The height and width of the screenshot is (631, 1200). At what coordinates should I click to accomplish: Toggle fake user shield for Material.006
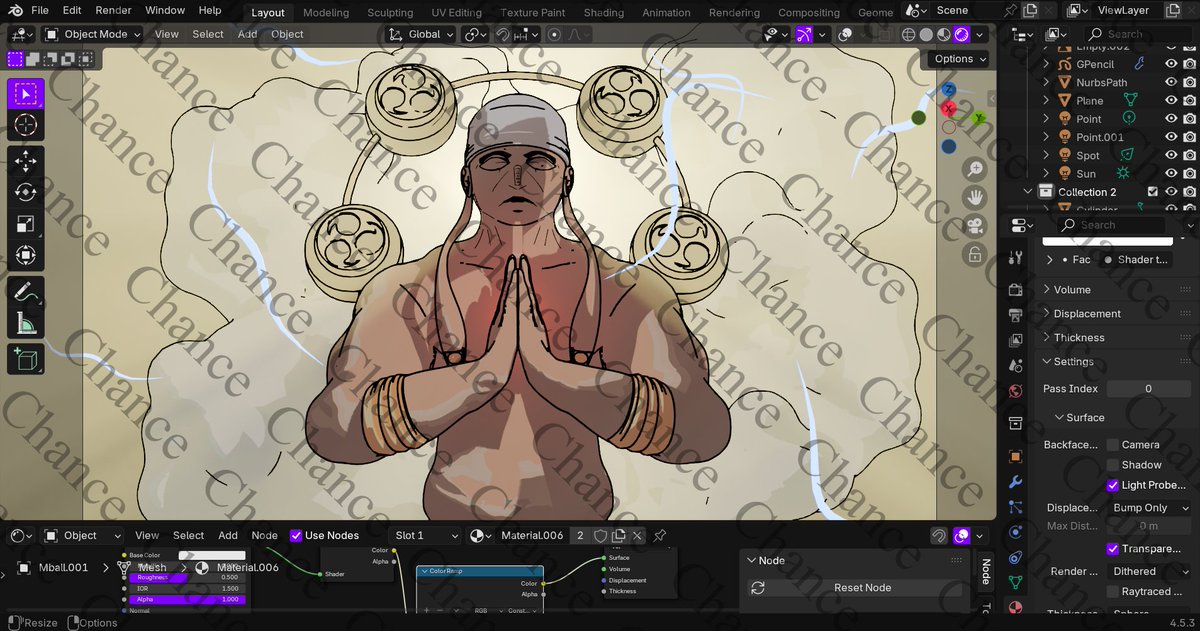coord(601,536)
